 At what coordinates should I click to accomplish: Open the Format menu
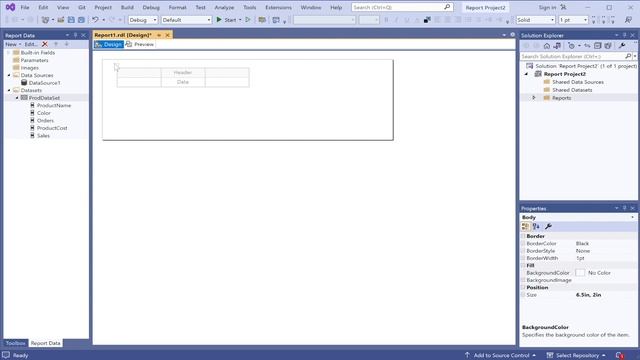178,7
